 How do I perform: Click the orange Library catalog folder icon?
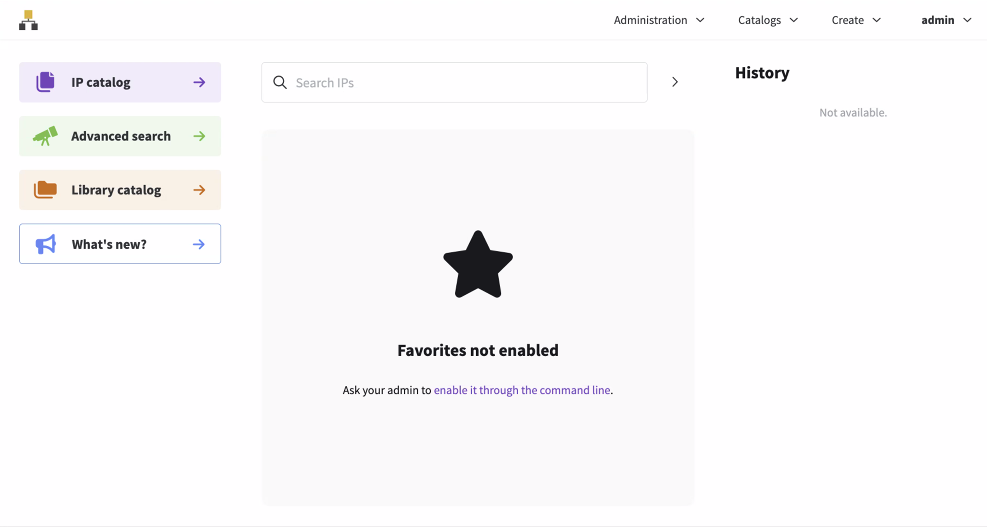[x=45, y=190]
